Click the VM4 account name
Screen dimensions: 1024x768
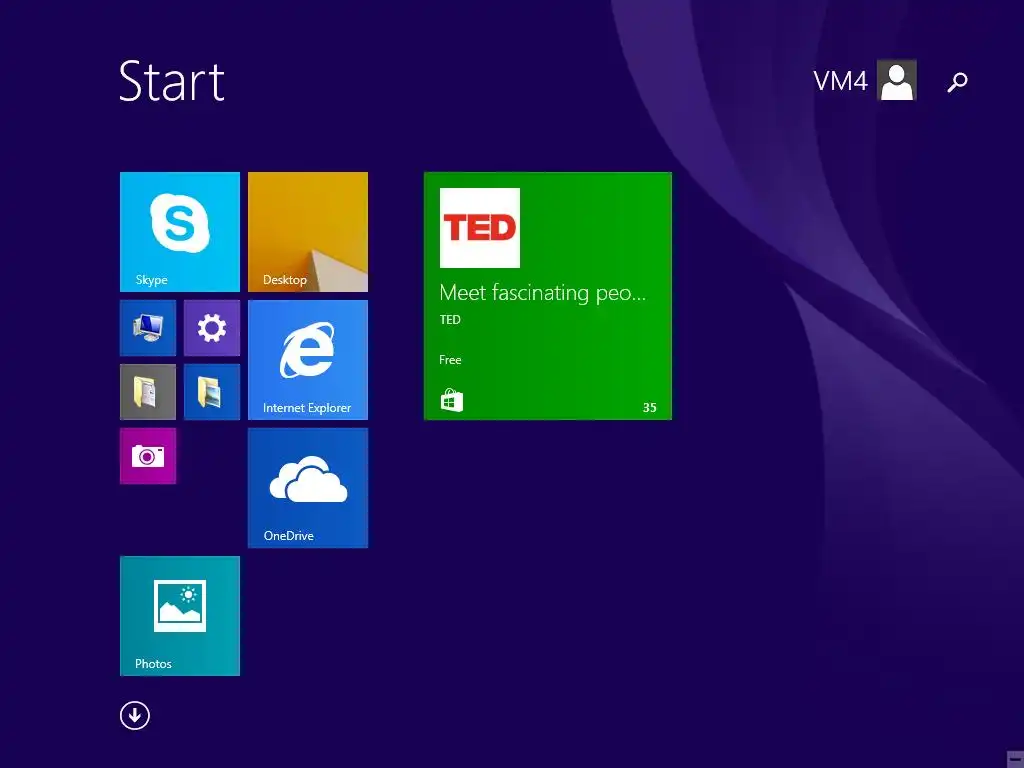840,81
